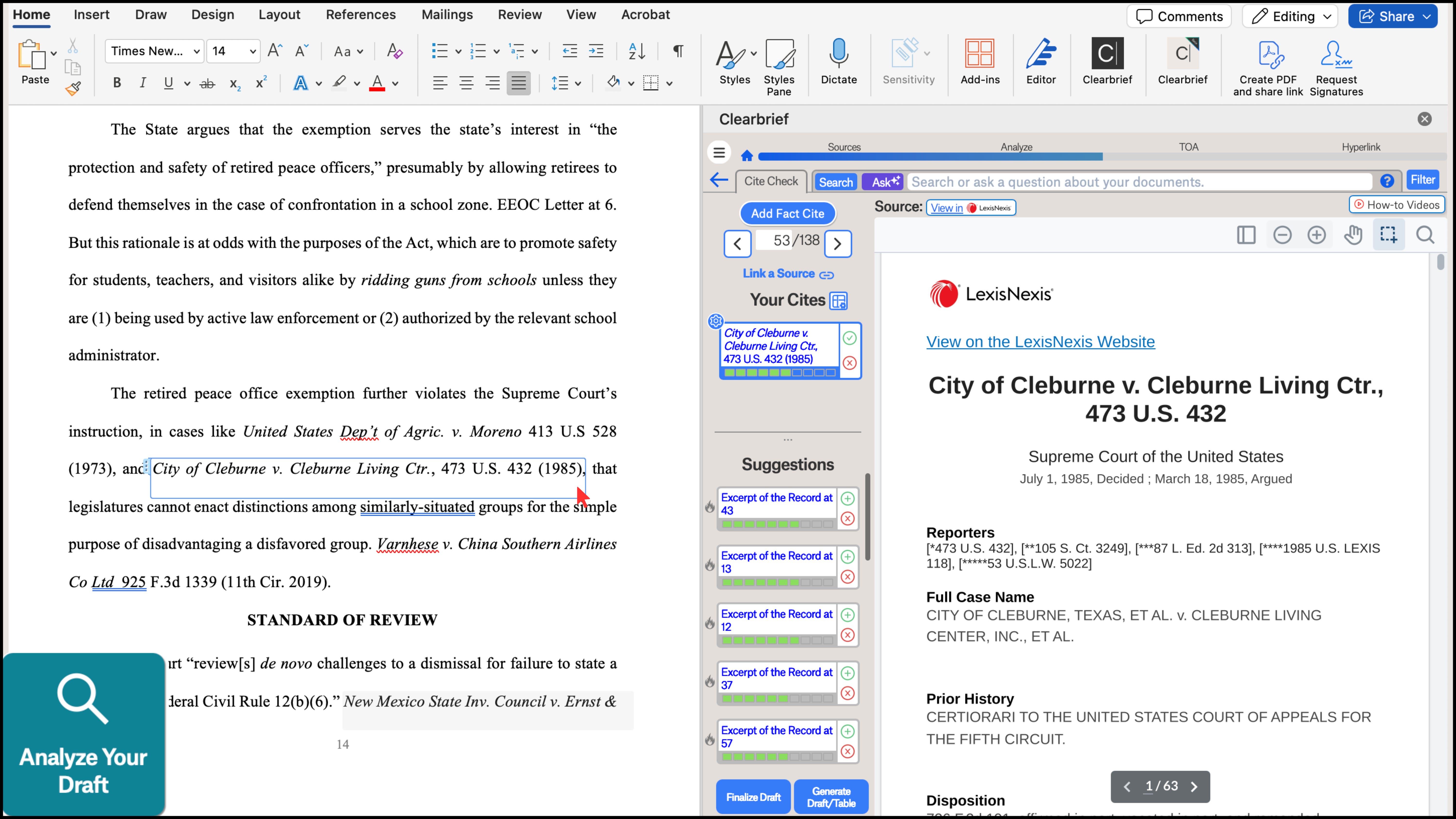This screenshot has height=819, width=1456.
Task: Expand the Share button dropdown arrow
Action: [1427, 17]
